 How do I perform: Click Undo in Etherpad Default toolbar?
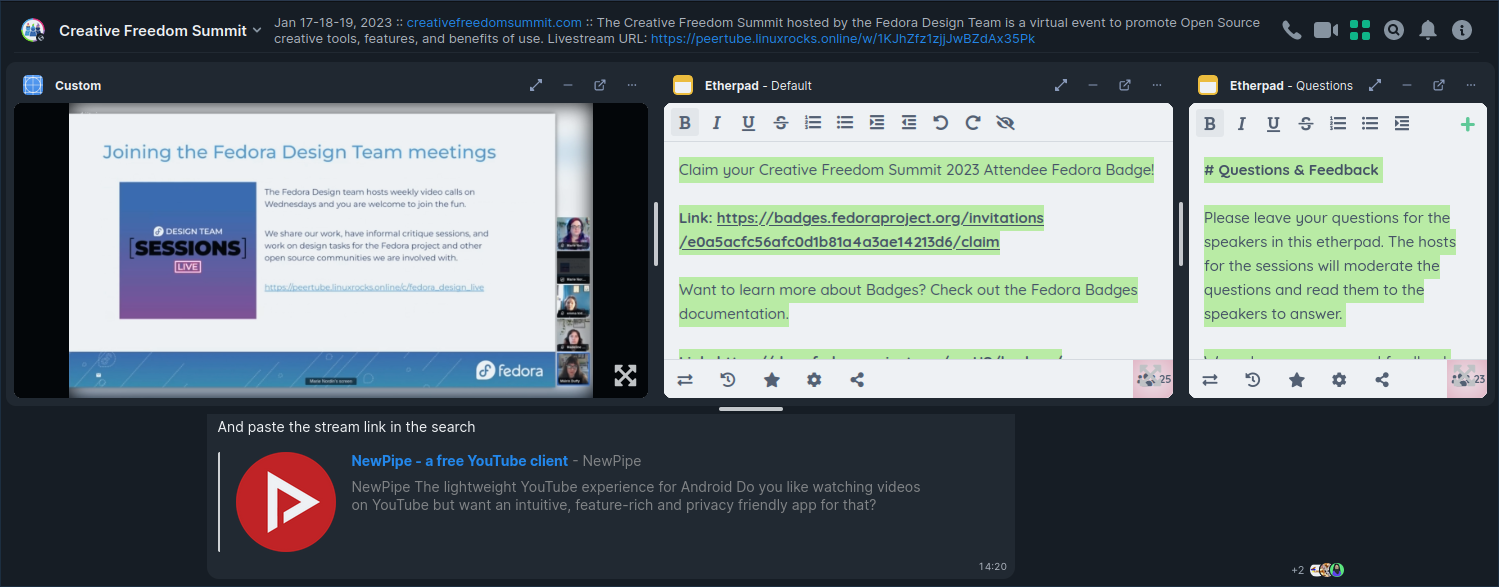click(x=940, y=123)
